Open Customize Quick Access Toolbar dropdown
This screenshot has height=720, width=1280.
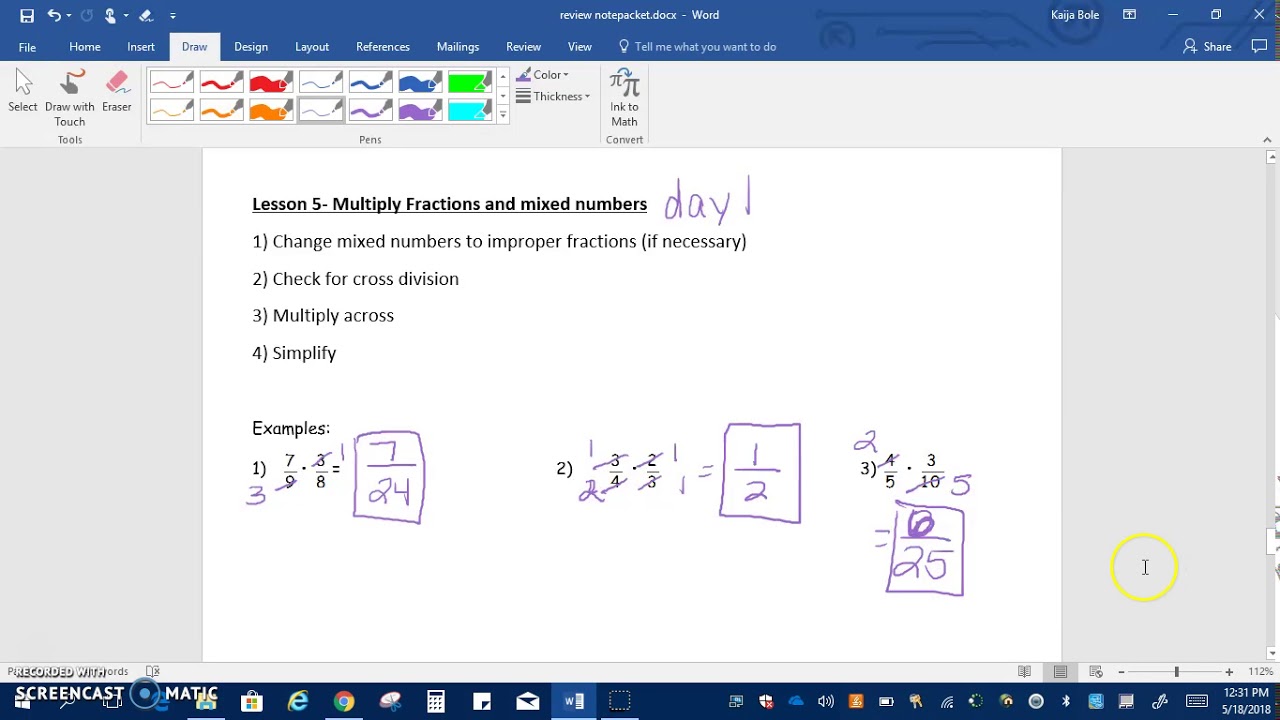coord(173,16)
